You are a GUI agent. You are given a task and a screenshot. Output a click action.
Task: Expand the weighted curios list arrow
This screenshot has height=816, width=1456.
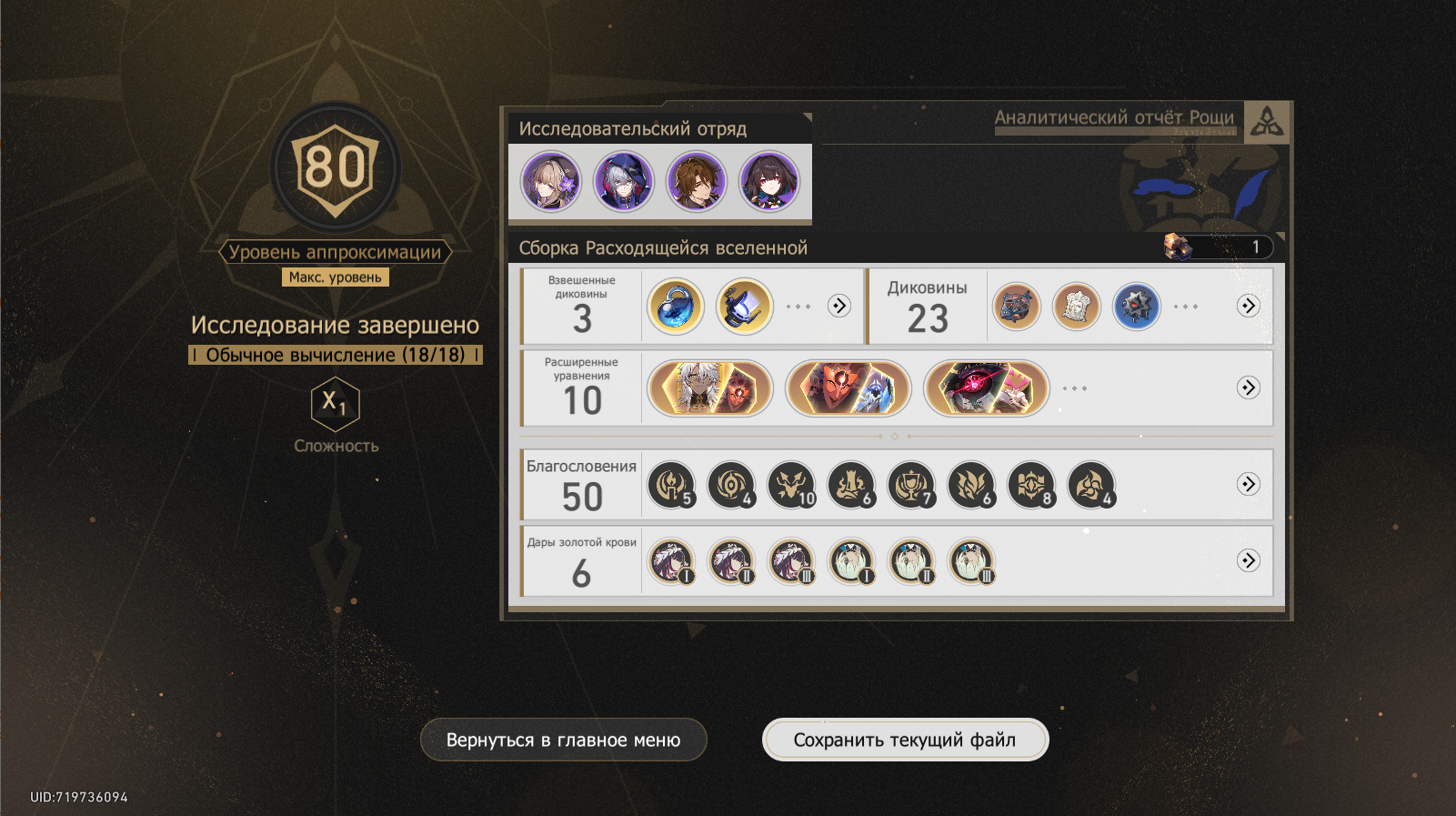pyautogui.click(x=839, y=306)
